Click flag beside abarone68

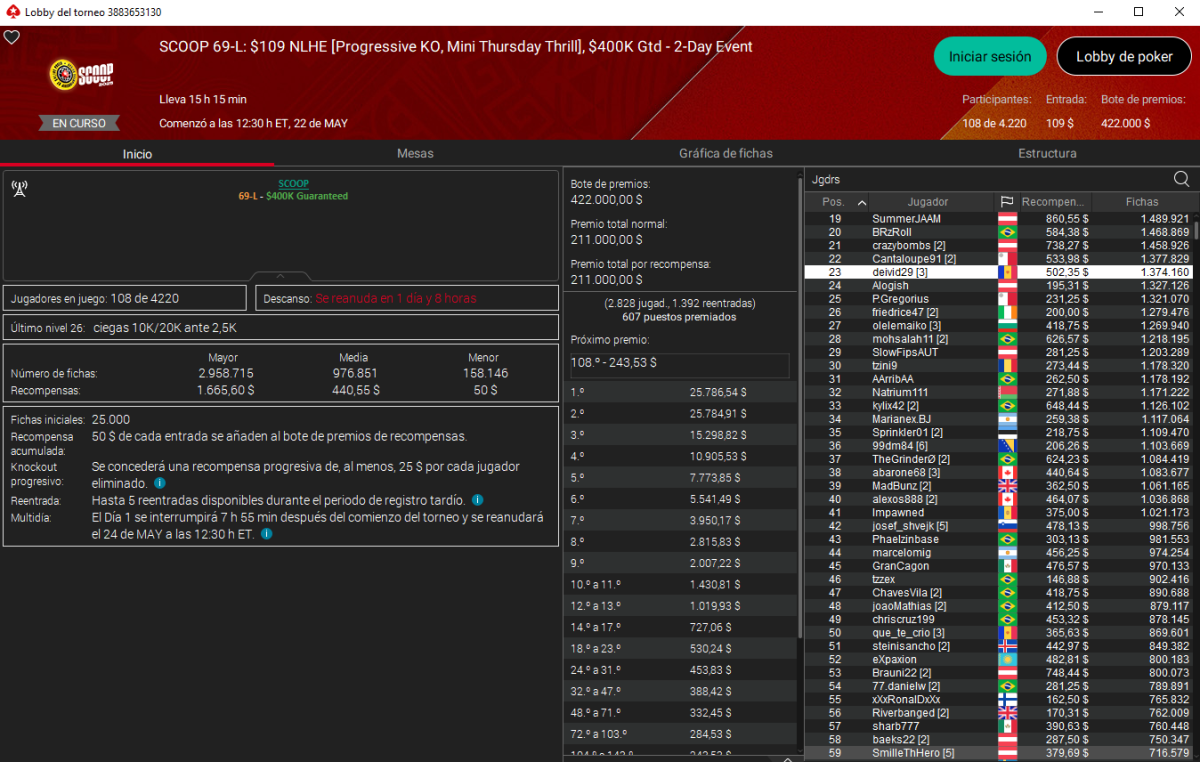coord(1007,472)
